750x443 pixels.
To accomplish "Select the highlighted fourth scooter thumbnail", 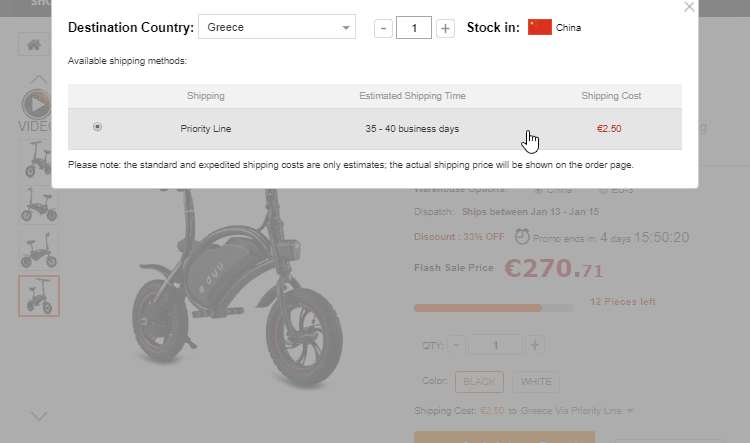I will click(38, 296).
